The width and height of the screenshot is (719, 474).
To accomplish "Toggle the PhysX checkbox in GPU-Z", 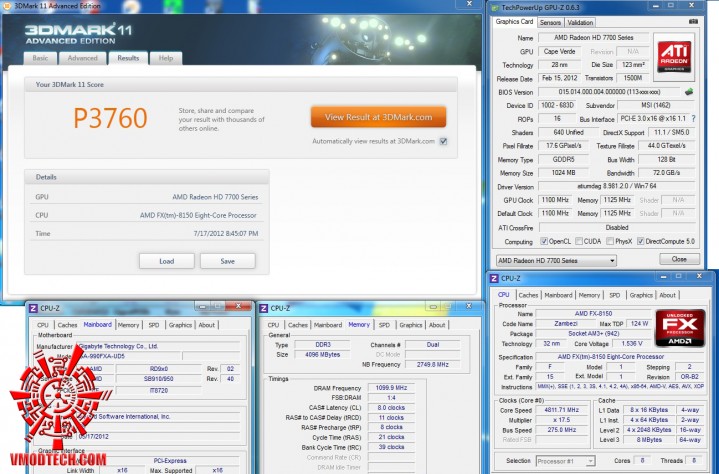I will point(610,241).
